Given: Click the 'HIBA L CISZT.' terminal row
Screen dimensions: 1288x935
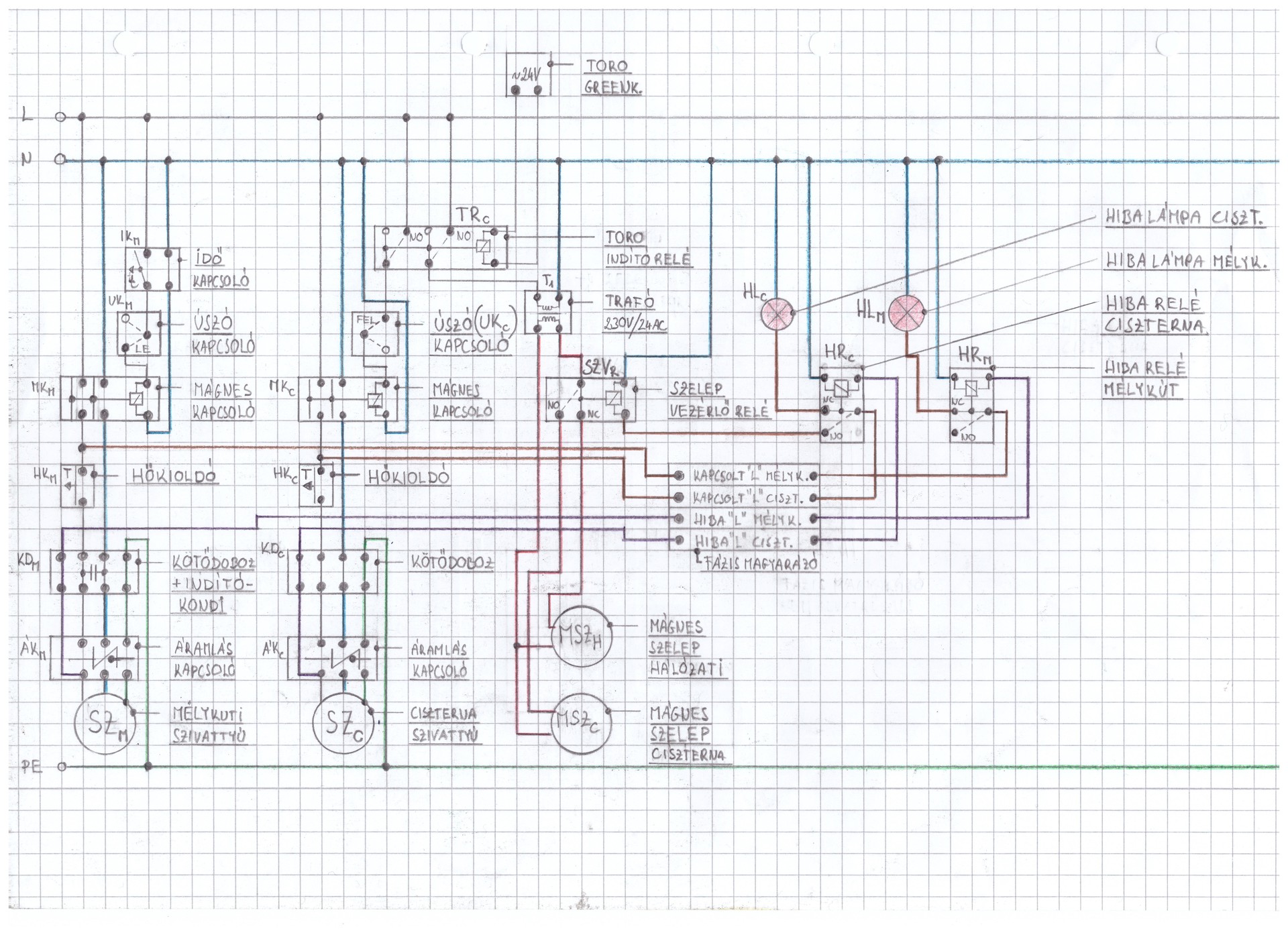Looking at the screenshot, I should click(x=745, y=541).
